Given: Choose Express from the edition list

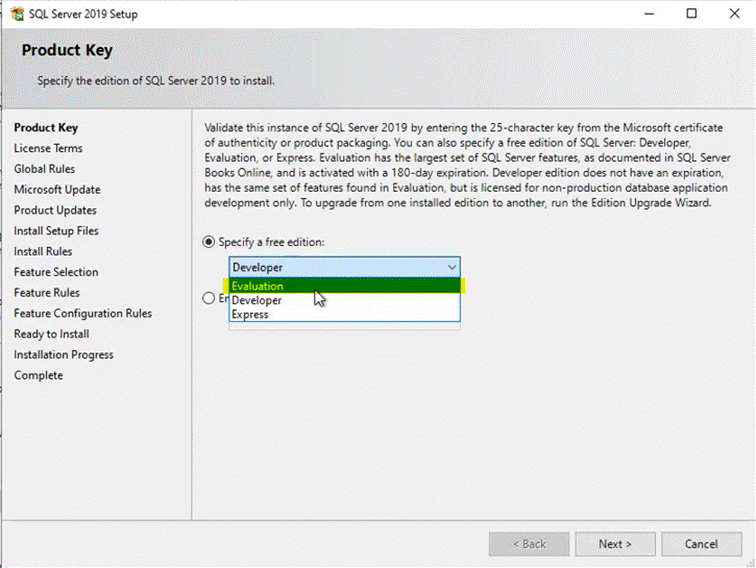Looking at the screenshot, I should click(x=344, y=314).
